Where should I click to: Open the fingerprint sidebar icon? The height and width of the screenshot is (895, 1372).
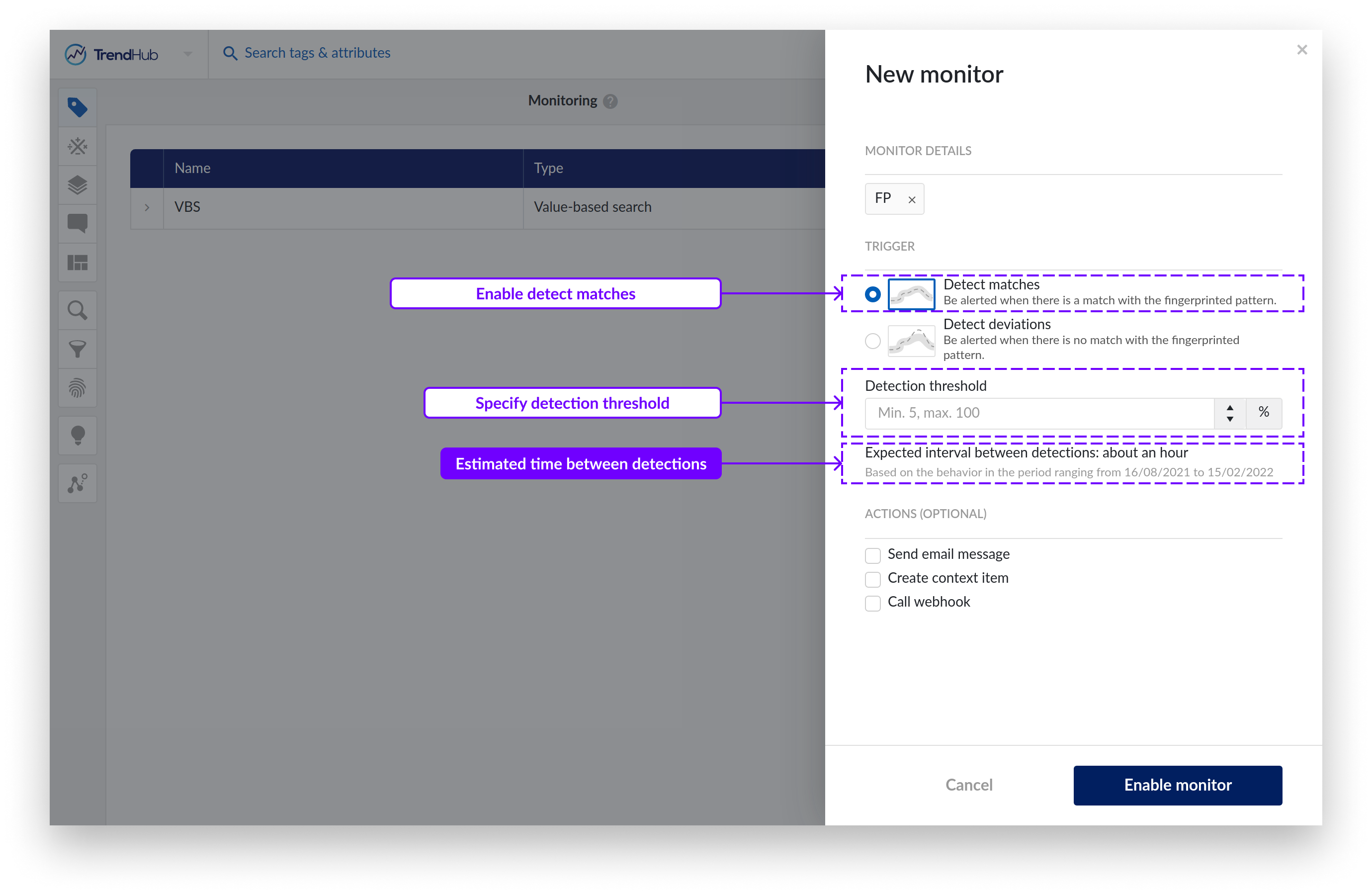(77, 388)
